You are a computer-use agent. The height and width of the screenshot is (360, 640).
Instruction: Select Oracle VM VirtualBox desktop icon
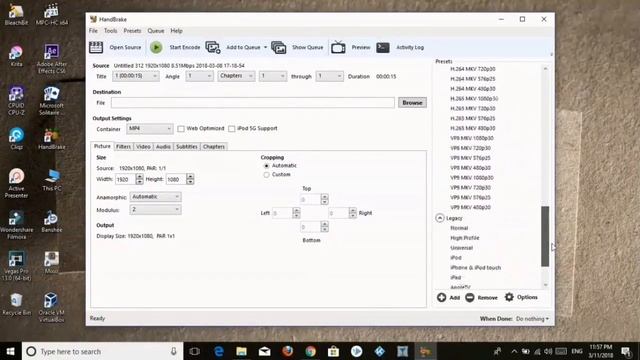[51, 308]
